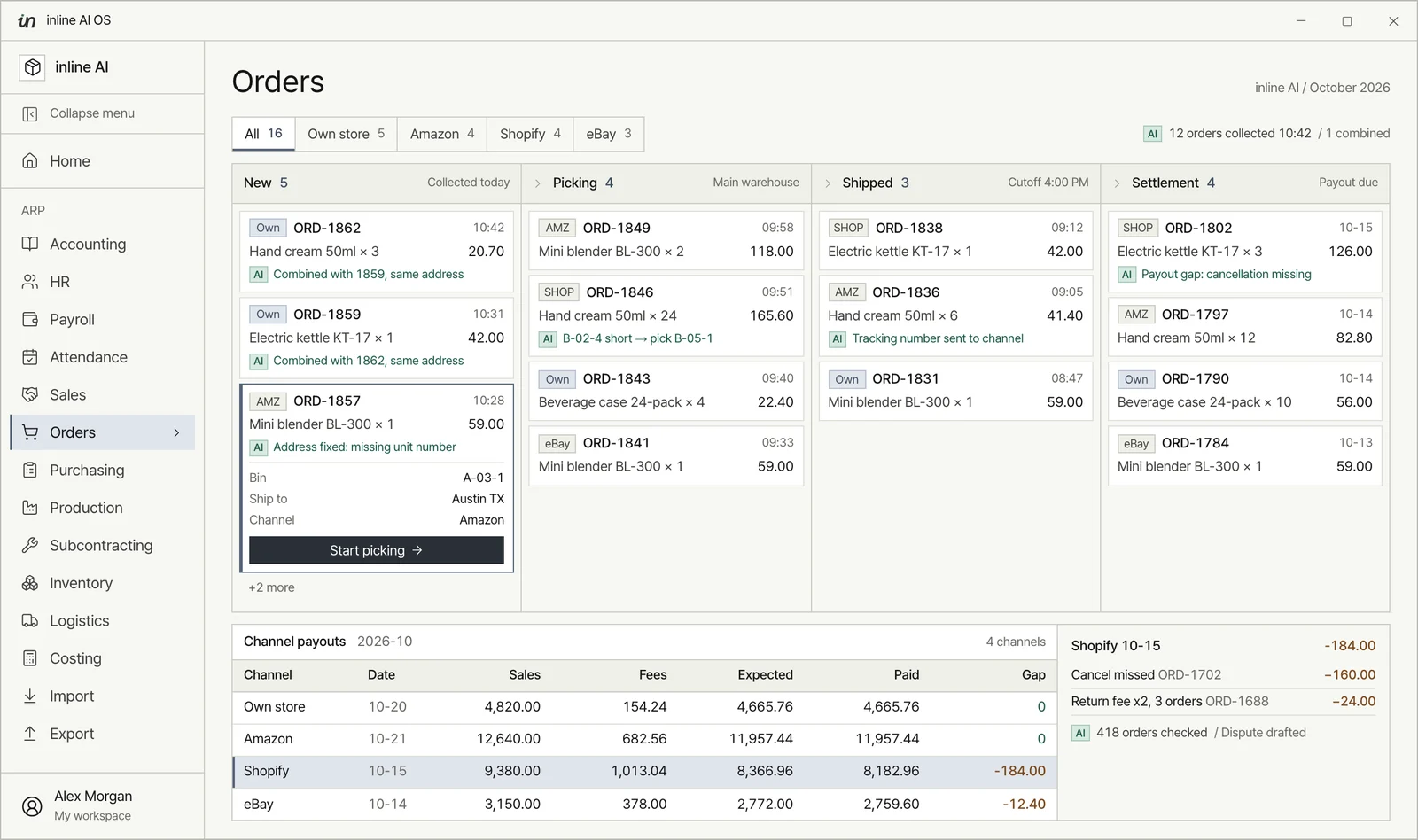Click the Subcontracting wrench icon
The image size is (1418, 840).
click(x=30, y=545)
